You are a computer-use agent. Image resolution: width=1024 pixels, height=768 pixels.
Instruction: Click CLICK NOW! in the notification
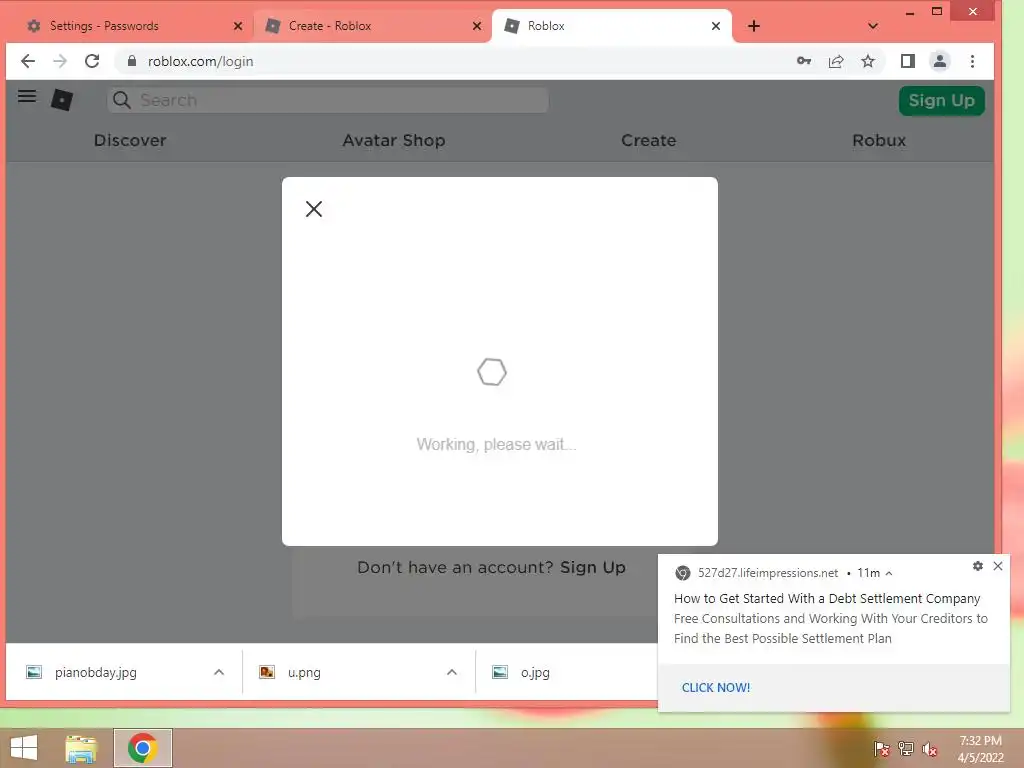pos(716,688)
